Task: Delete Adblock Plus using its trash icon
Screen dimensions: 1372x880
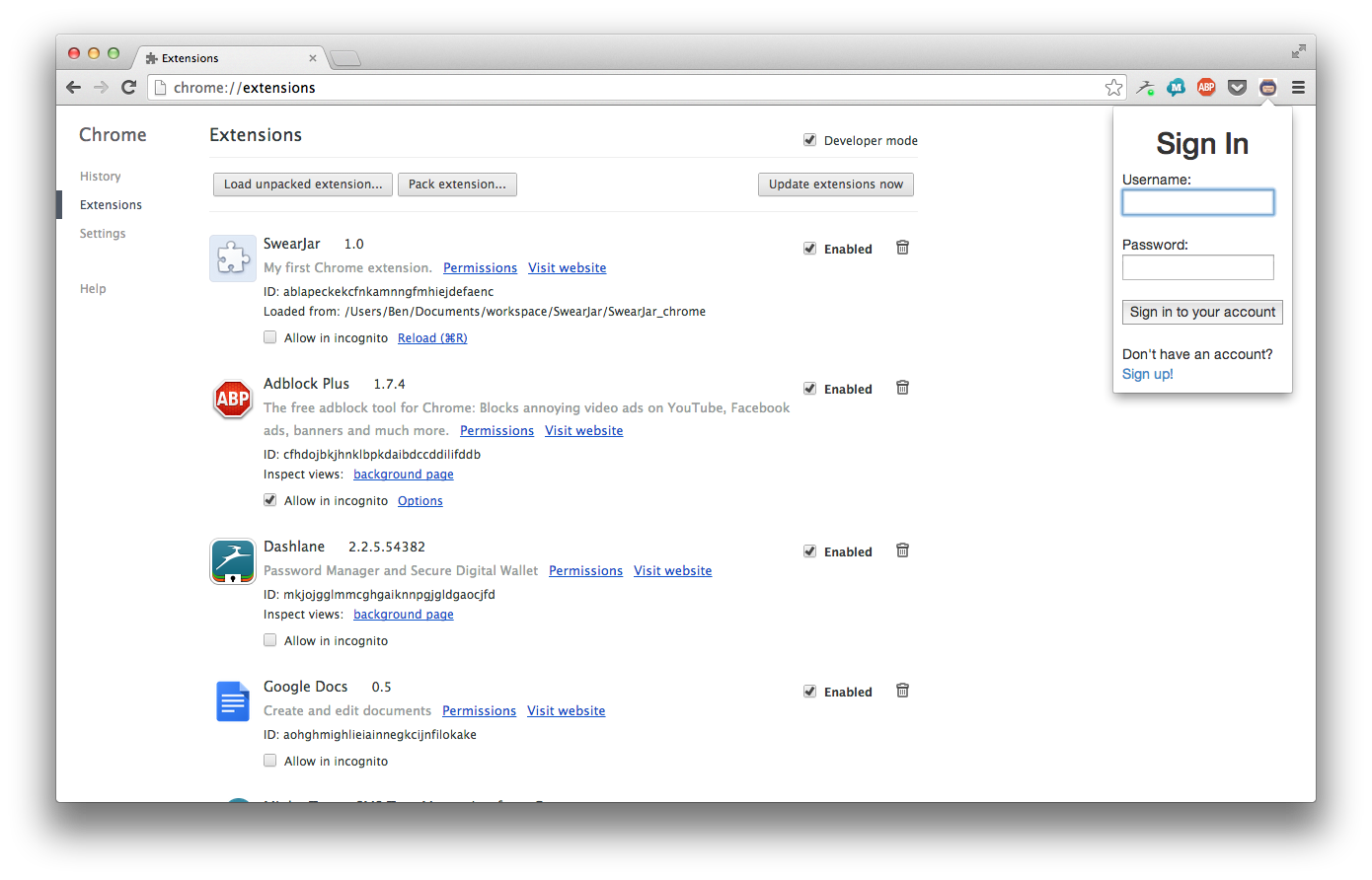Action: point(902,388)
